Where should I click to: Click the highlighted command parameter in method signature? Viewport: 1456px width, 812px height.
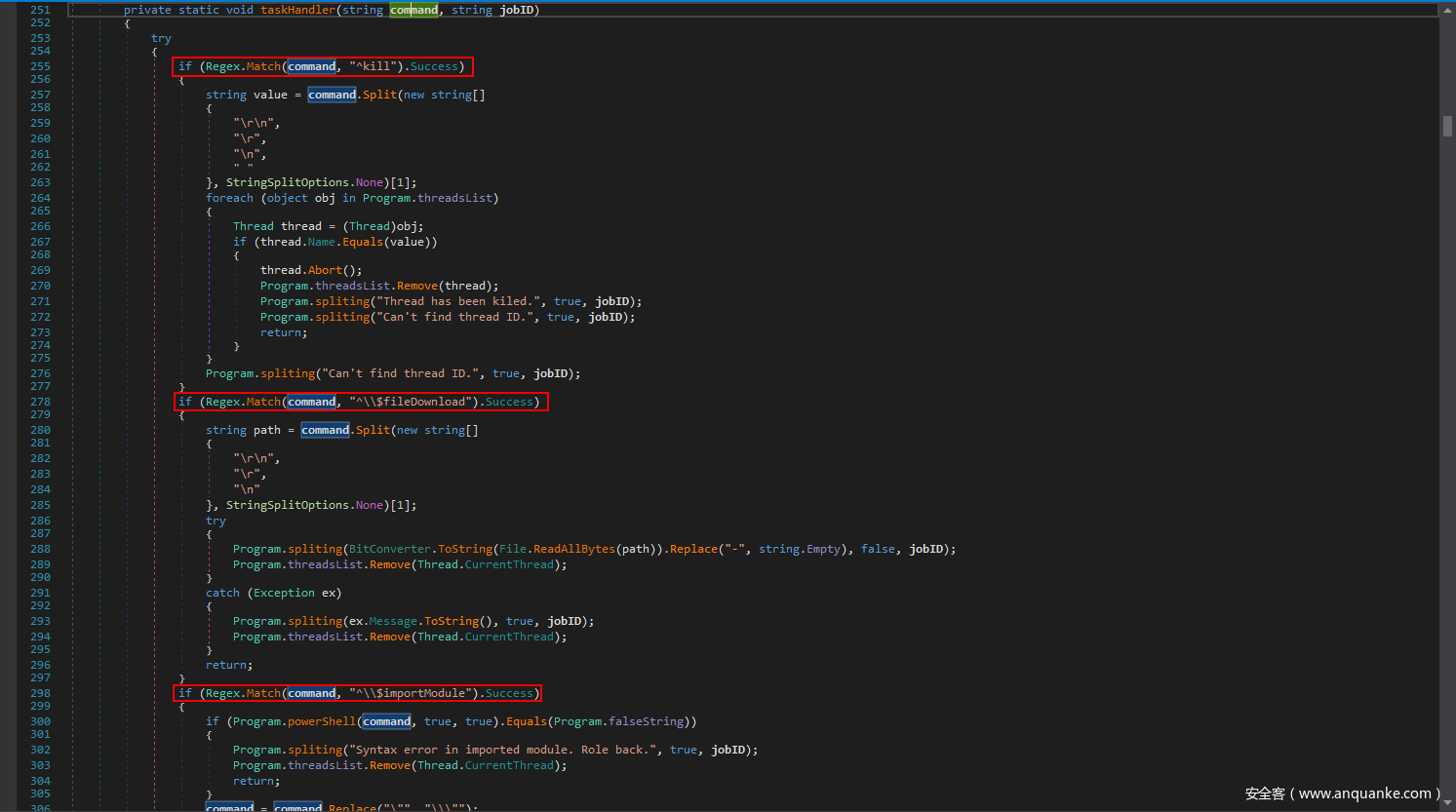click(413, 10)
